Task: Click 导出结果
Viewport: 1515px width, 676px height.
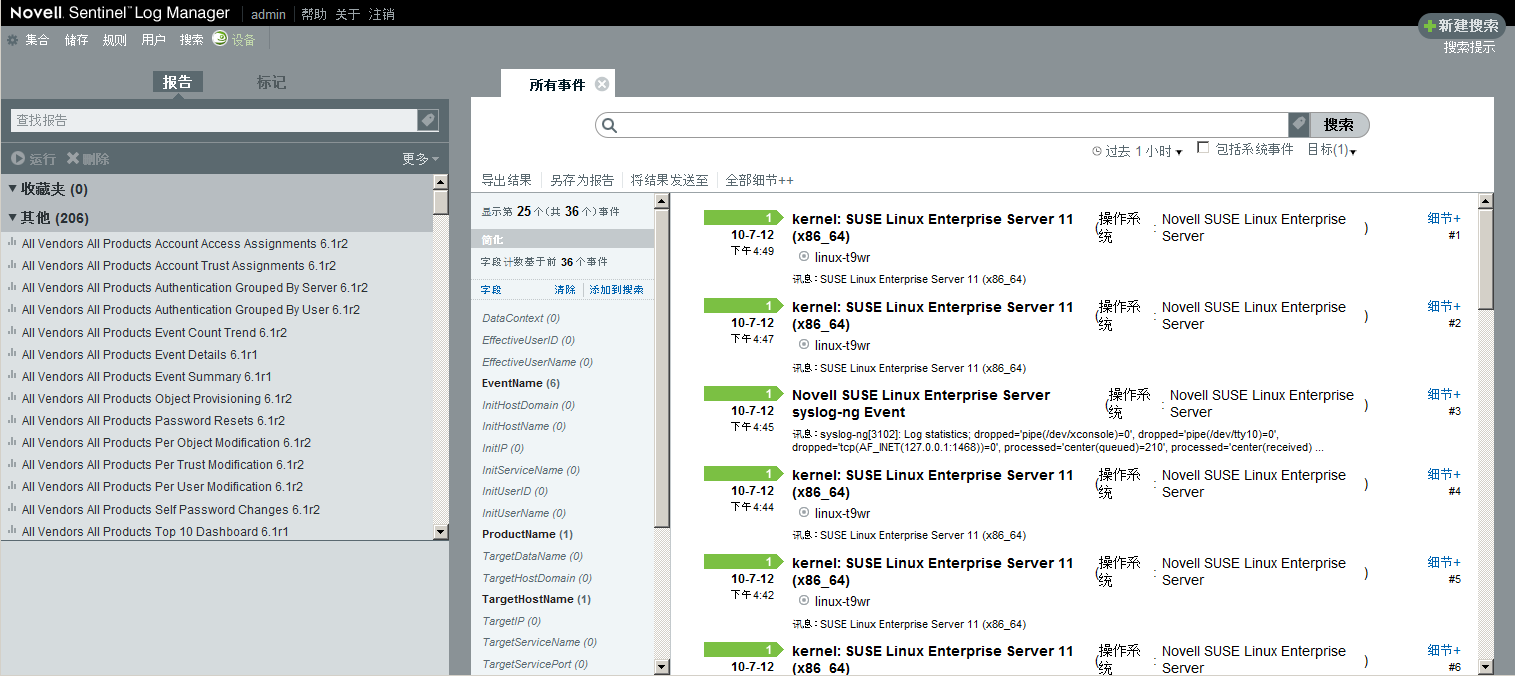Action: click(506, 180)
